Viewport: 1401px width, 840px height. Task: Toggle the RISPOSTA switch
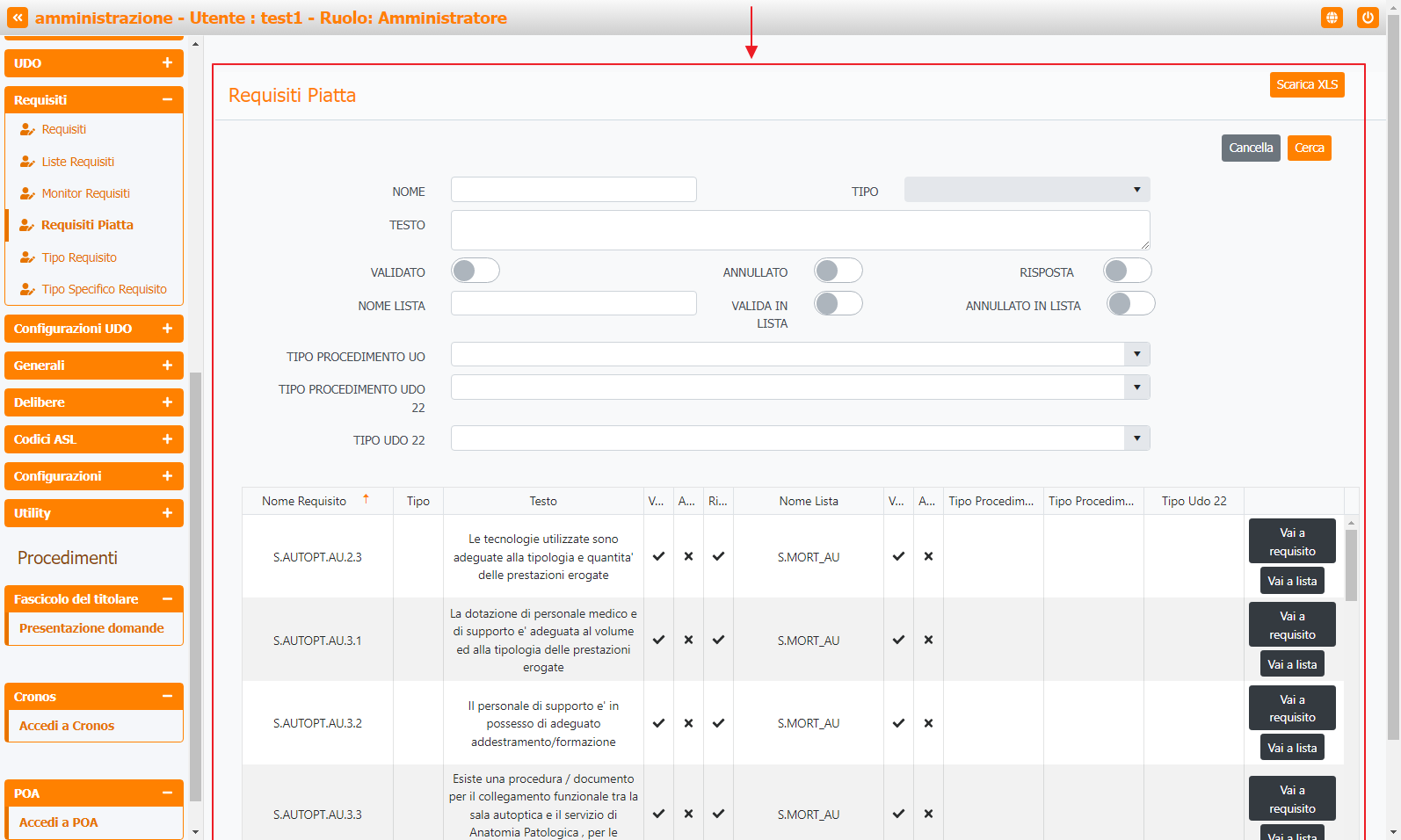(x=1127, y=271)
